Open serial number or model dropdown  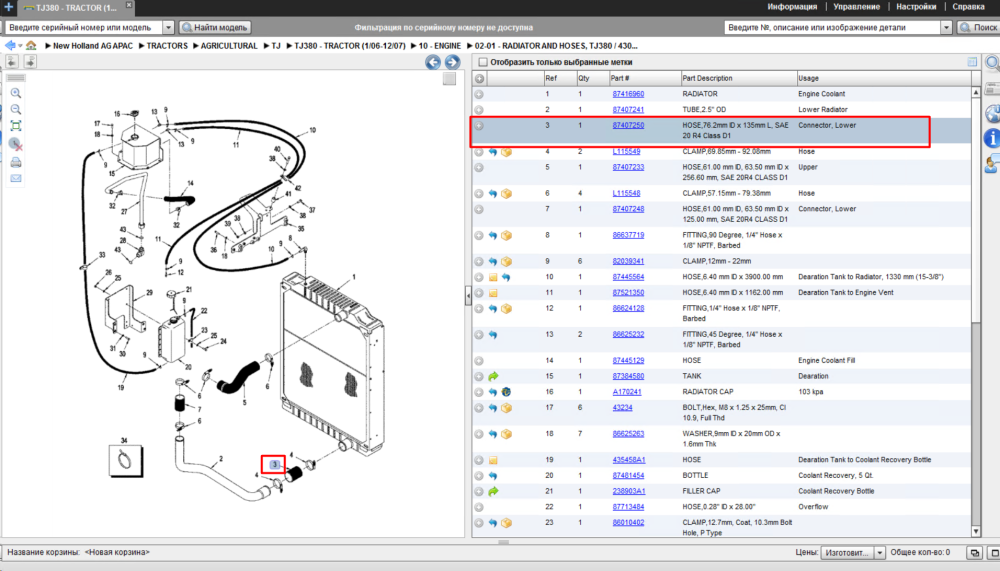(x=168, y=27)
